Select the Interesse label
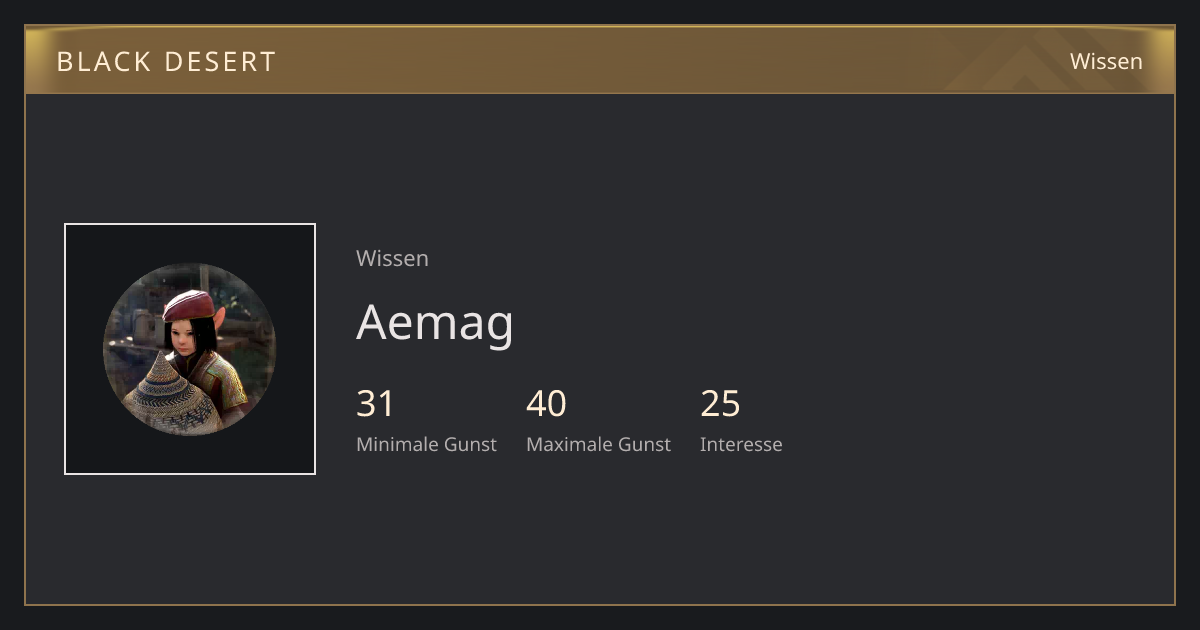Viewport: 1200px width, 630px height. [x=741, y=444]
